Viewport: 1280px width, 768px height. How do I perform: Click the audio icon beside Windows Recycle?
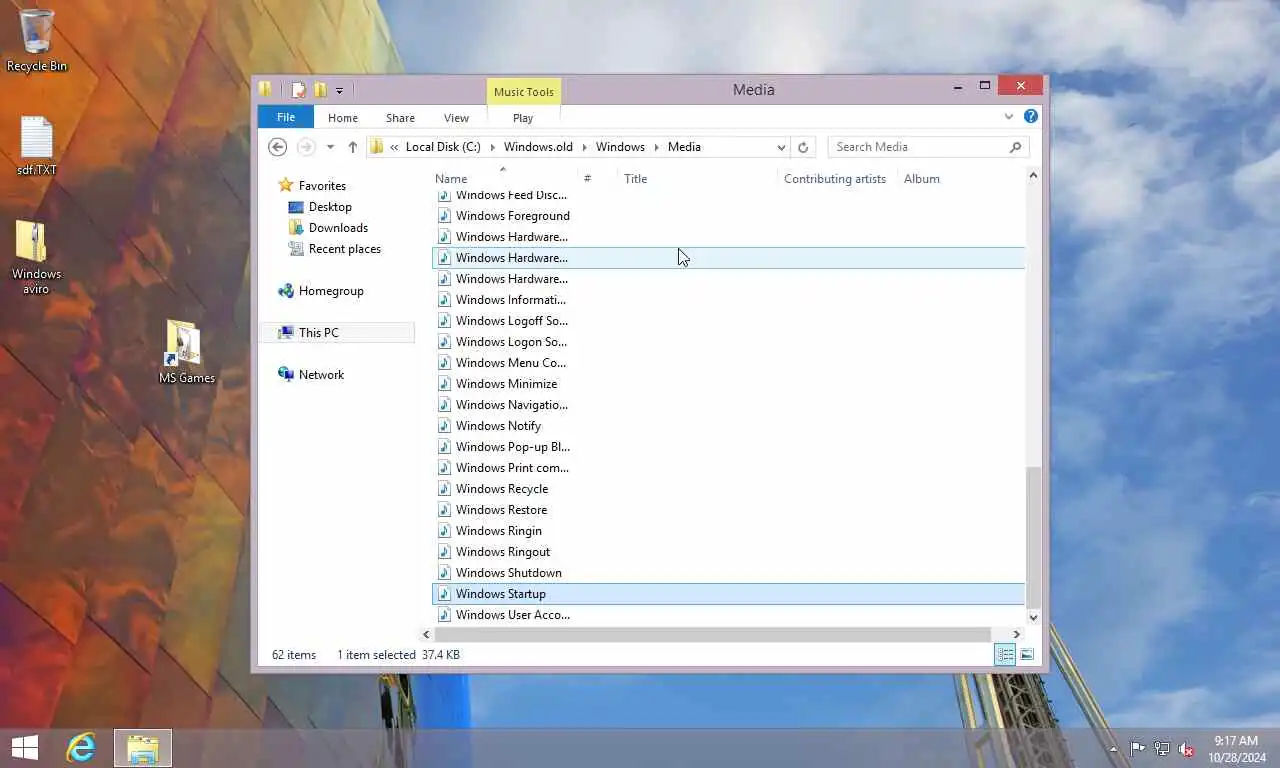coord(445,489)
